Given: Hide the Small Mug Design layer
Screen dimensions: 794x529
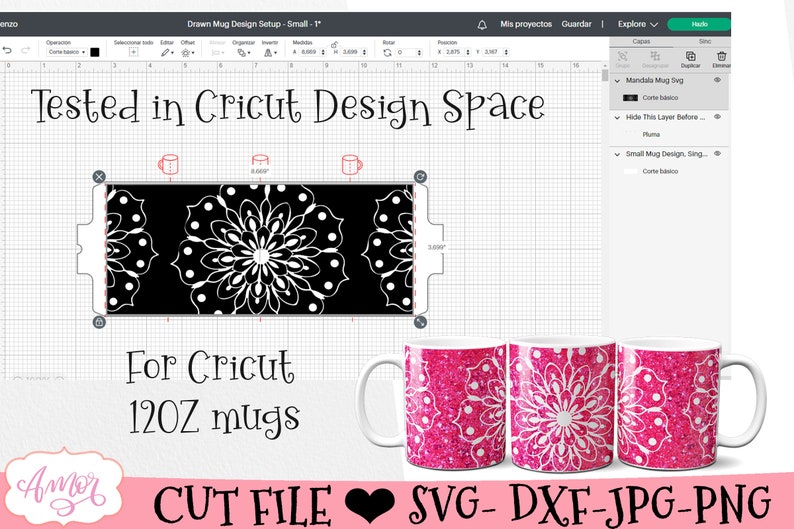Looking at the screenshot, I should coord(718,154).
